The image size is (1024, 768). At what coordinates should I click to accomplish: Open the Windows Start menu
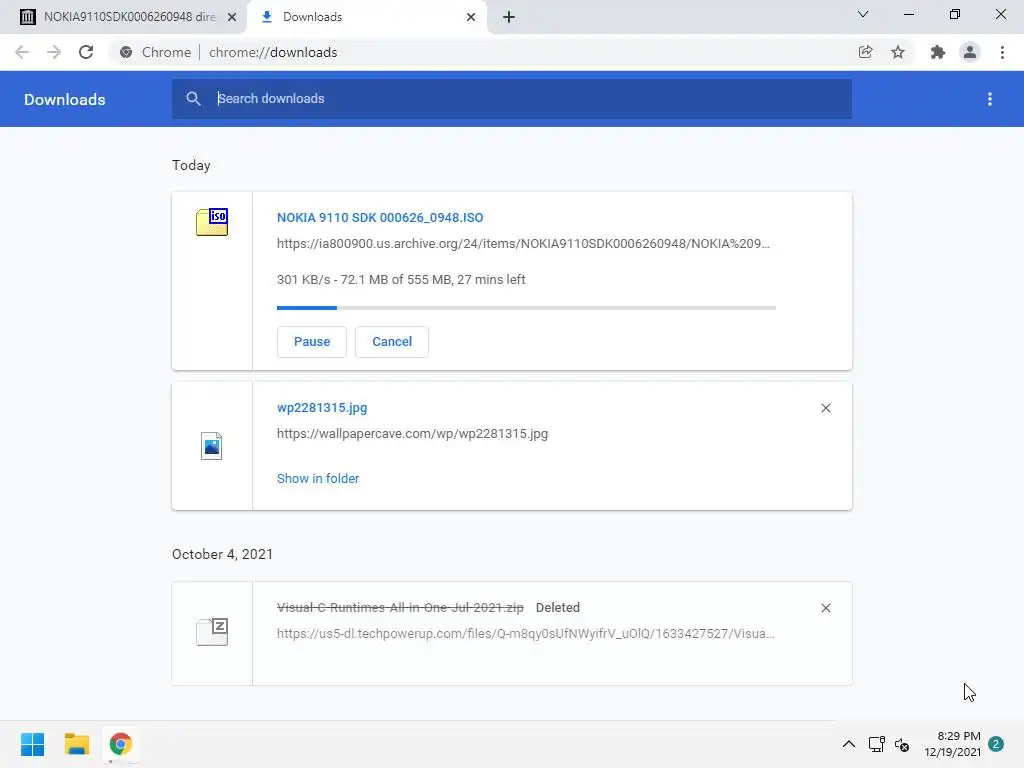coord(33,744)
